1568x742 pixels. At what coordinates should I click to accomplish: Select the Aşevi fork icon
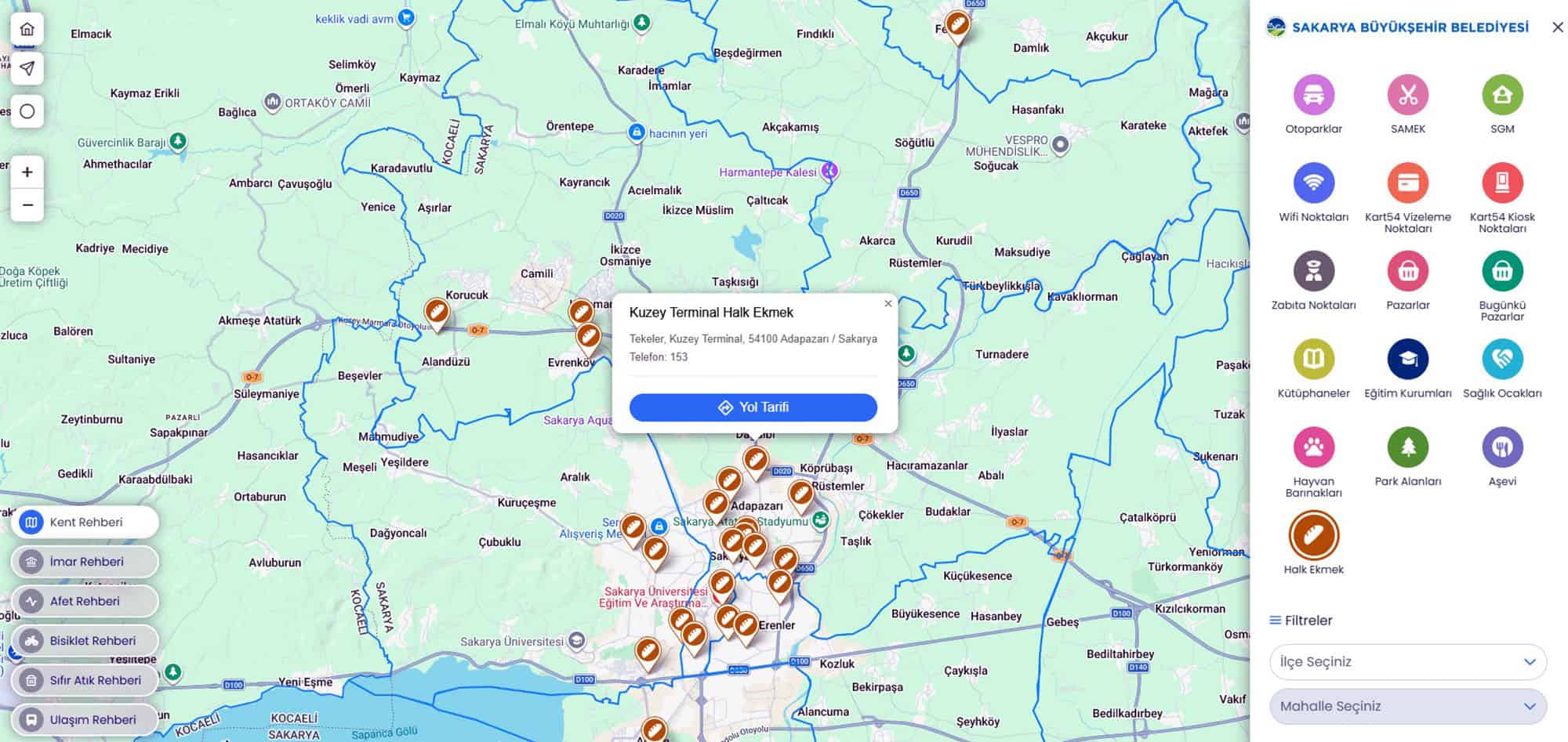(x=1502, y=447)
